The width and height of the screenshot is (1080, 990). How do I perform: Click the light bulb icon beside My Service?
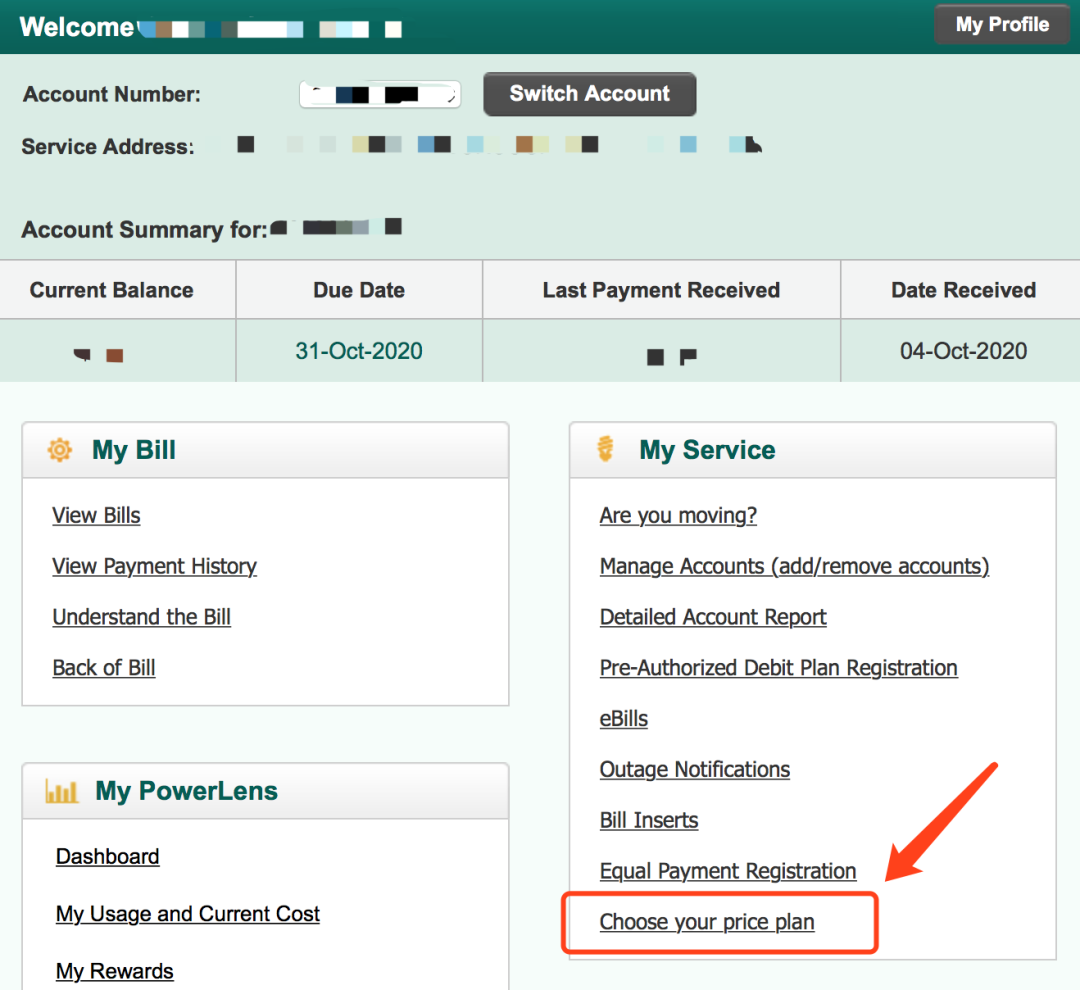[x=605, y=449]
